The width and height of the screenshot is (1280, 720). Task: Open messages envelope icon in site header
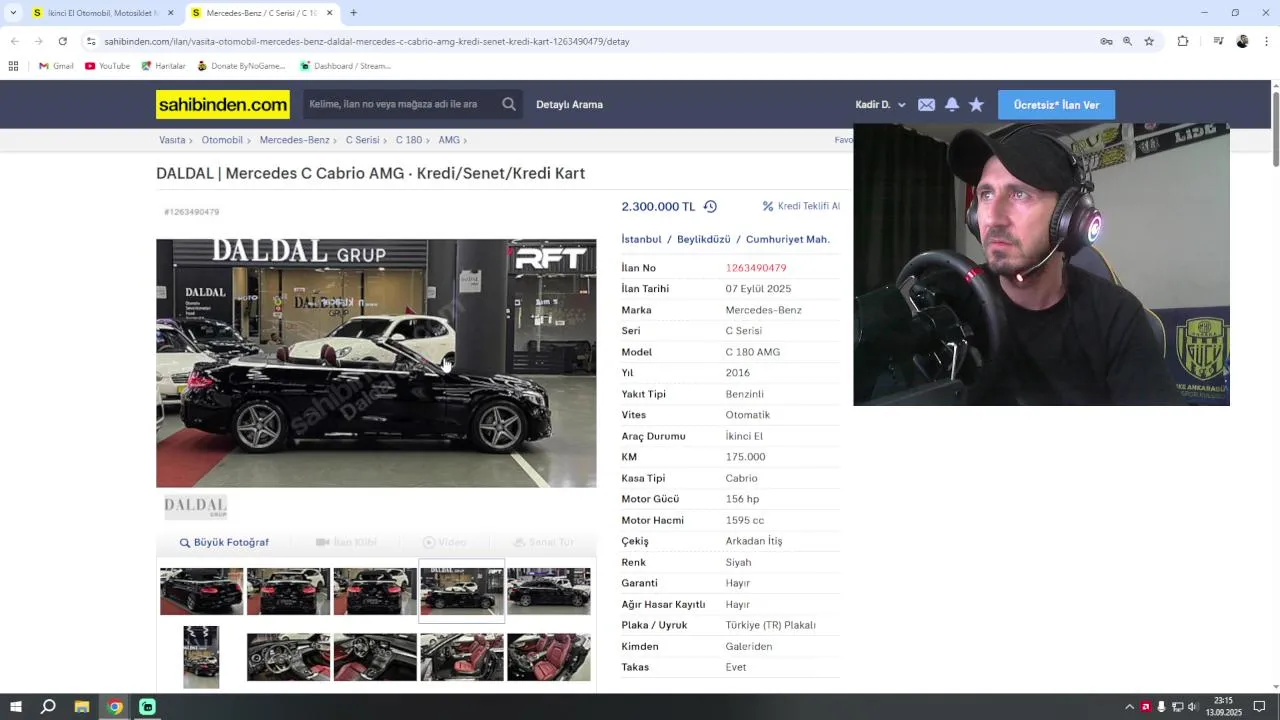click(x=926, y=105)
